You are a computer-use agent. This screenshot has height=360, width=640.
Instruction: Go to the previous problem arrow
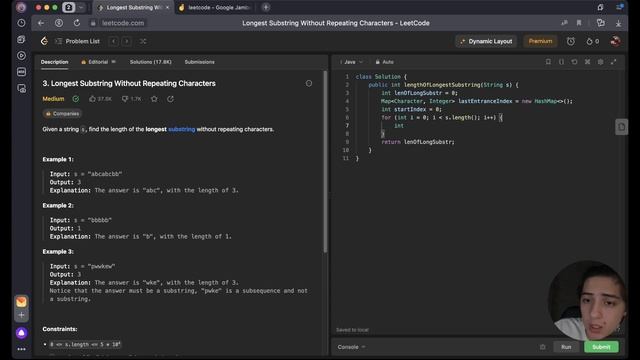pyautogui.click(x=114, y=41)
